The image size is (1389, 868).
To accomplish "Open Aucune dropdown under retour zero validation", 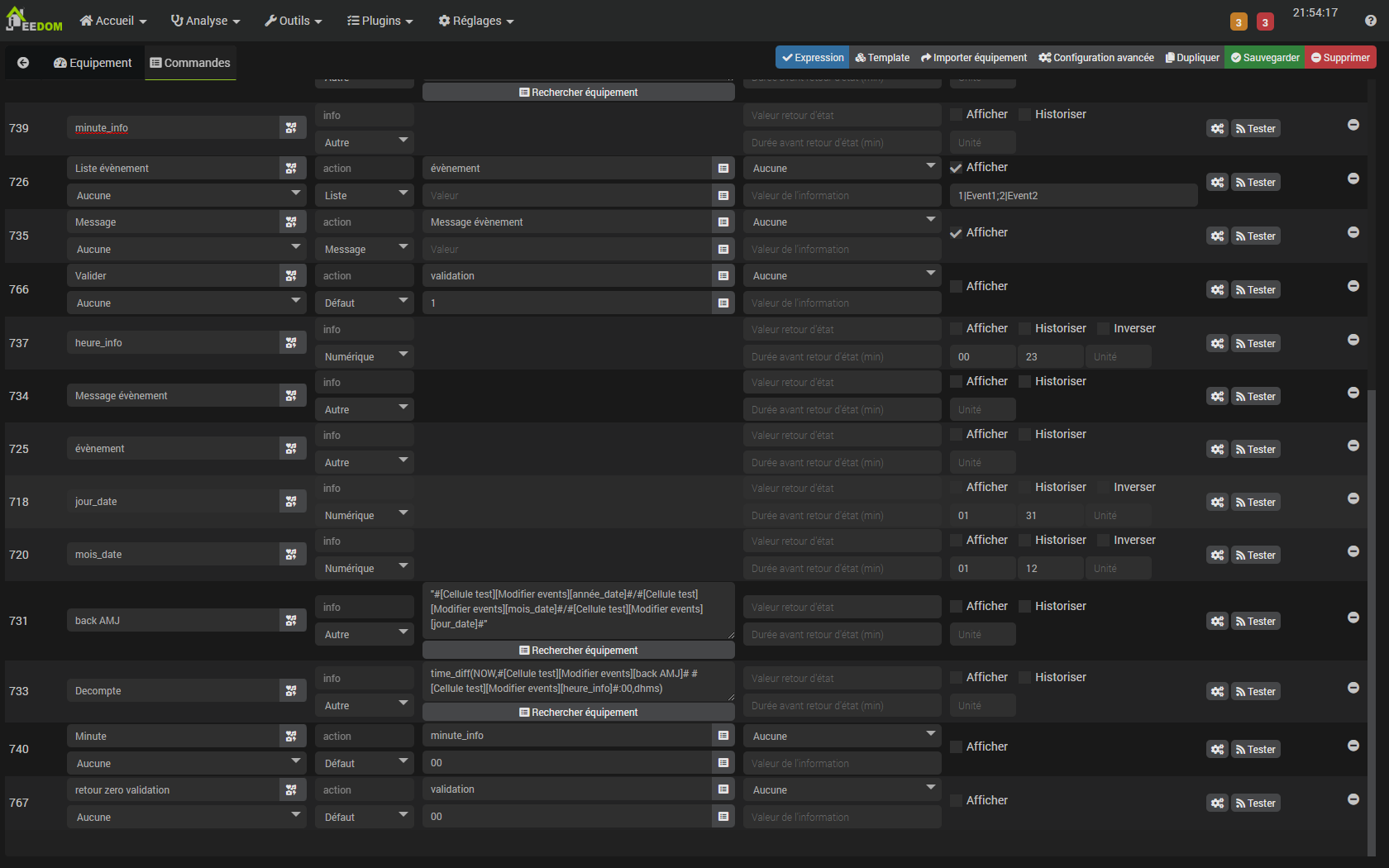I will [x=186, y=818].
